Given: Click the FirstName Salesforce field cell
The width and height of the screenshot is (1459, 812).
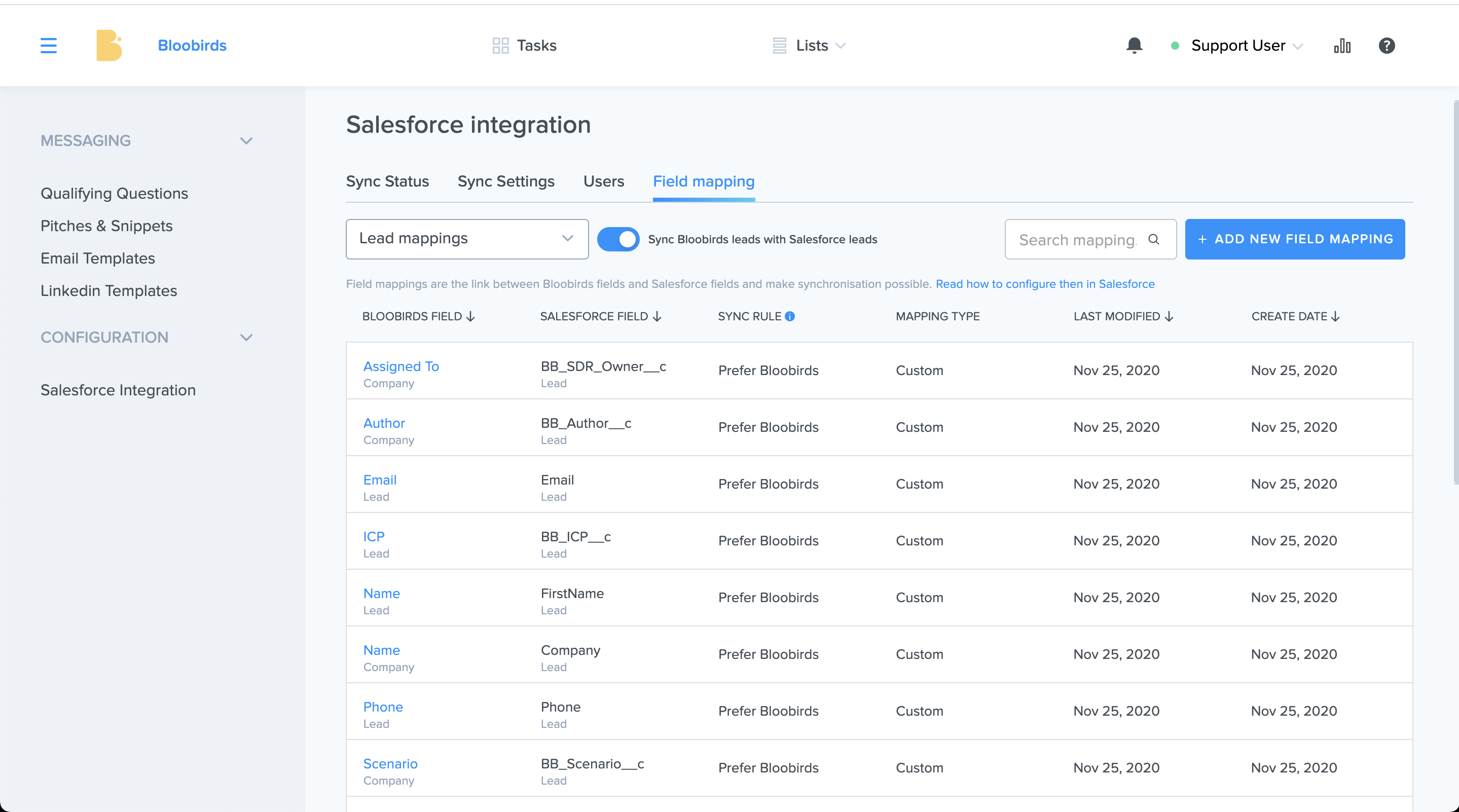Looking at the screenshot, I should (x=572, y=594).
